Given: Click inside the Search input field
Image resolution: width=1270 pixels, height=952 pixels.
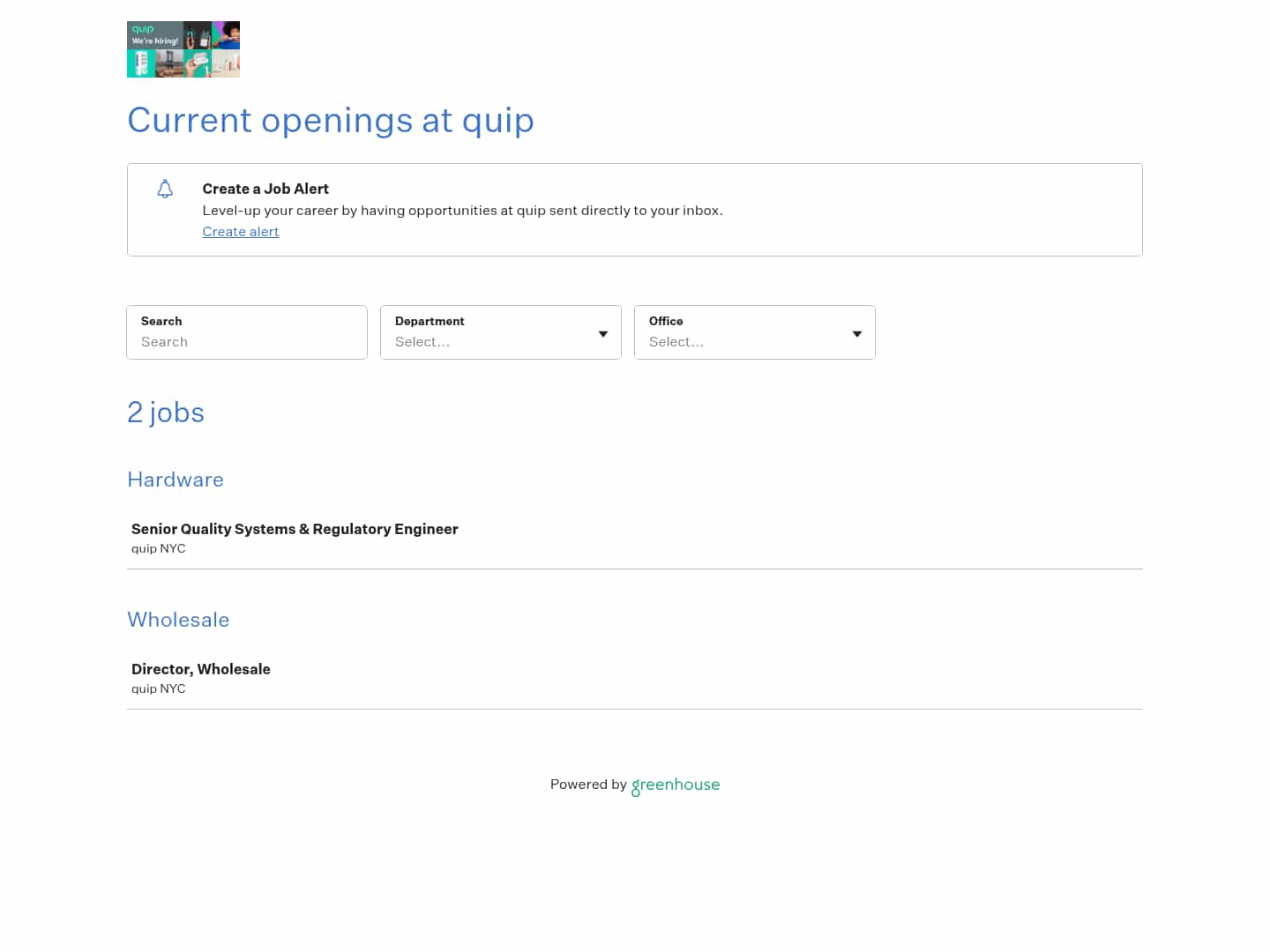Looking at the screenshot, I should coord(247,342).
